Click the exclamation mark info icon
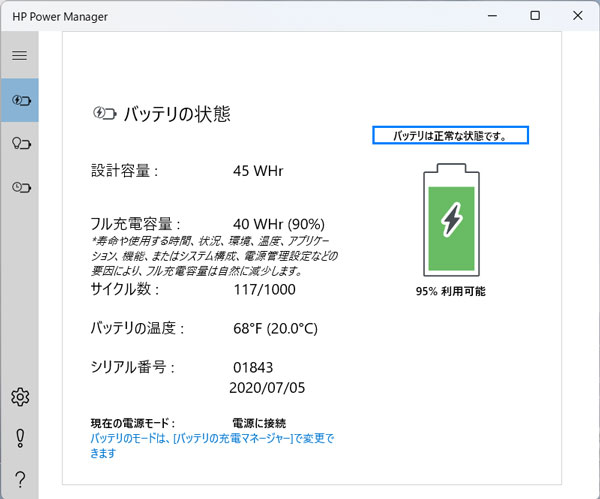 [19, 438]
